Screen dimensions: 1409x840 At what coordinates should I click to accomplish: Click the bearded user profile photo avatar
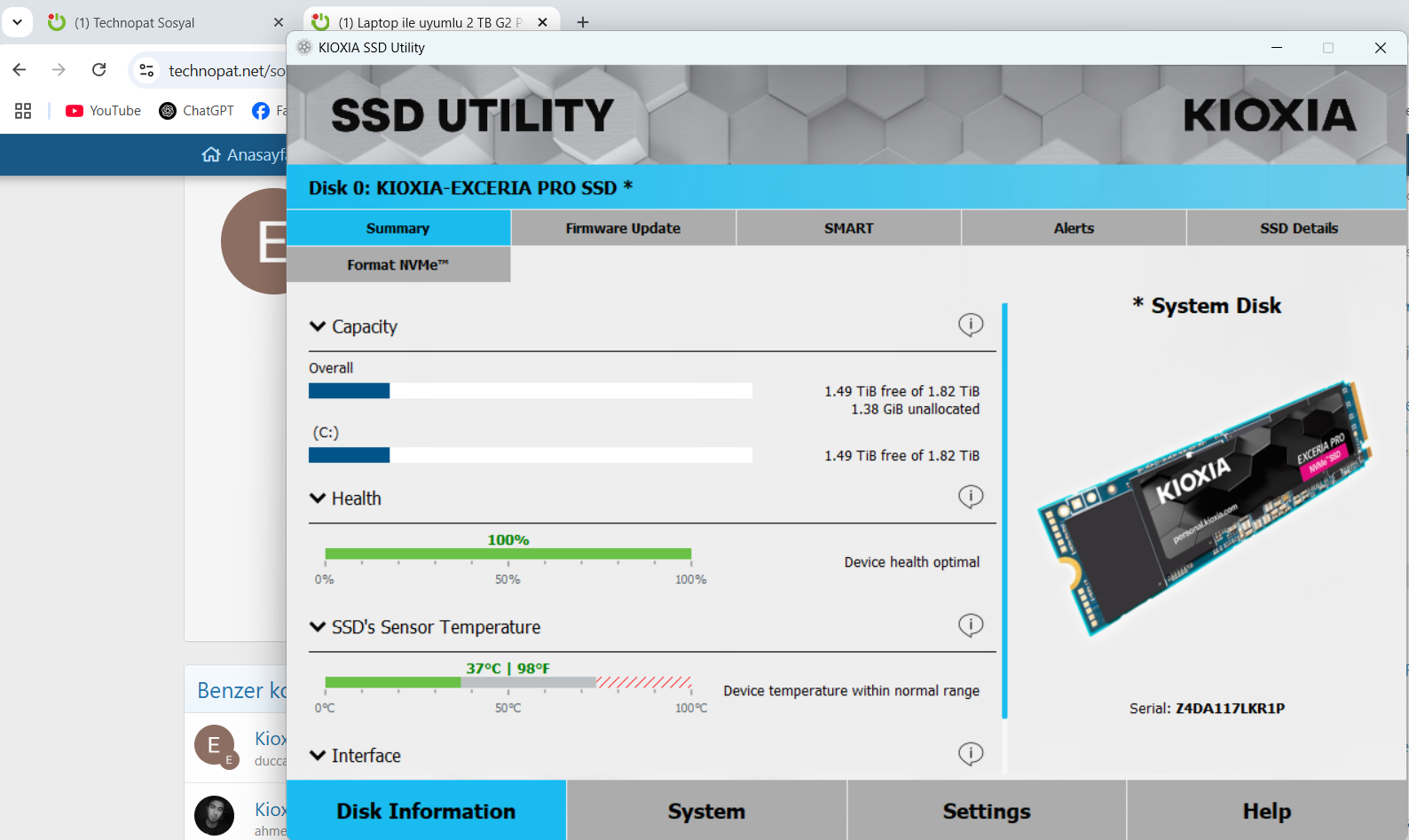click(x=215, y=815)
